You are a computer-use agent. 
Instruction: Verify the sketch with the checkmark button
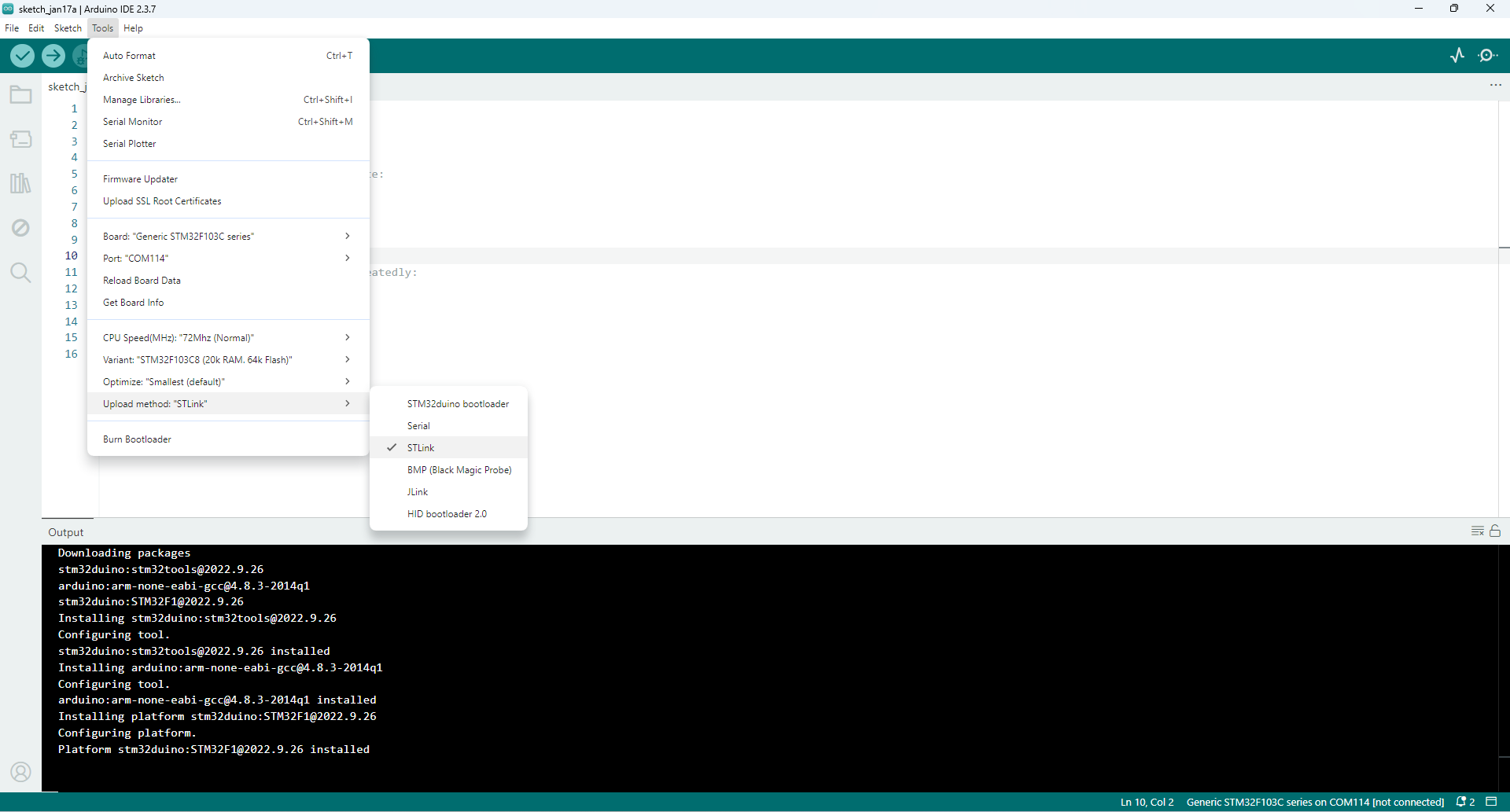[x=21, y=56]
